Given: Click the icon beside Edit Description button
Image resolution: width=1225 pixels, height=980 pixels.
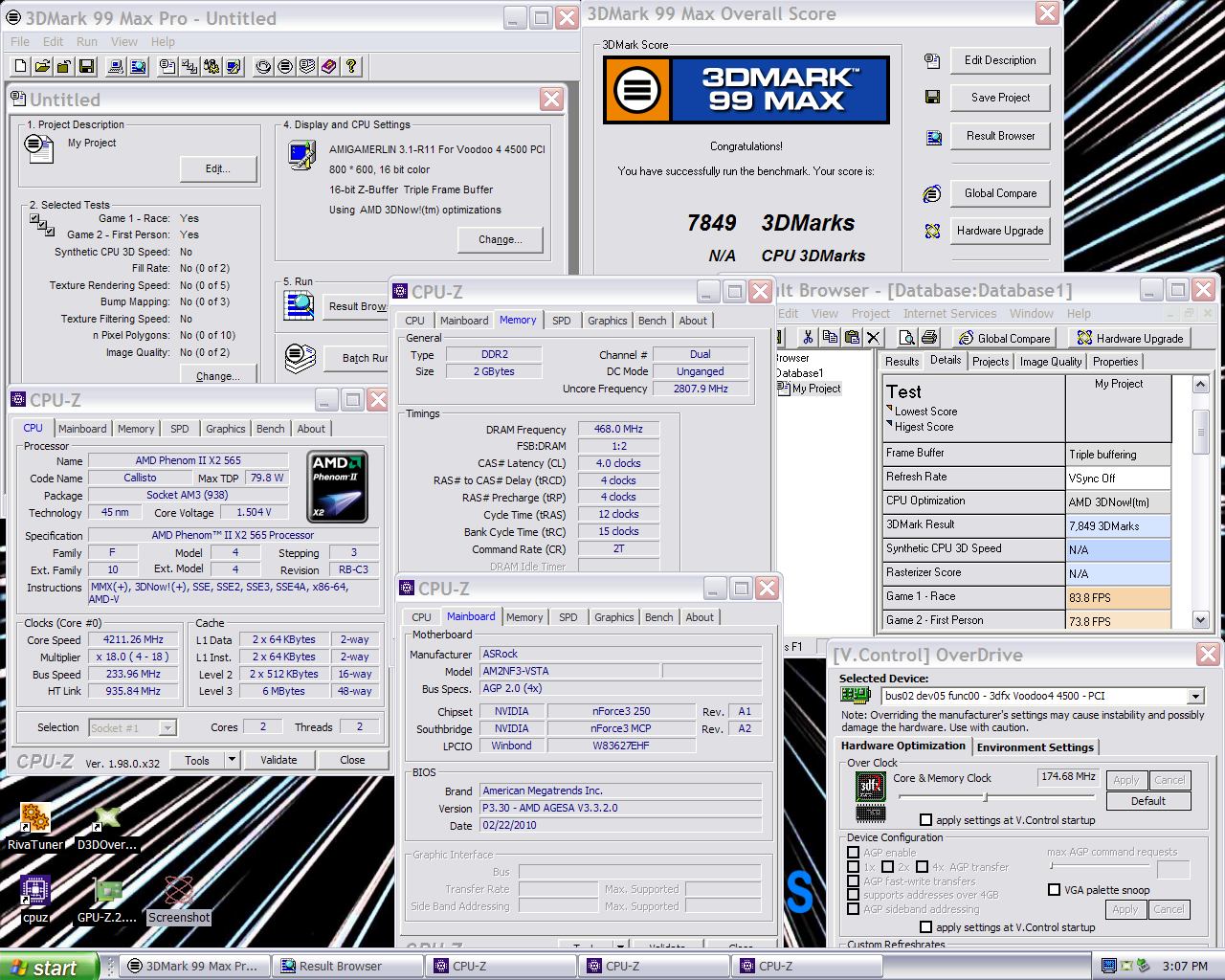Looking at the screenshot, I should pyautogui.click(x=932, y=60).
